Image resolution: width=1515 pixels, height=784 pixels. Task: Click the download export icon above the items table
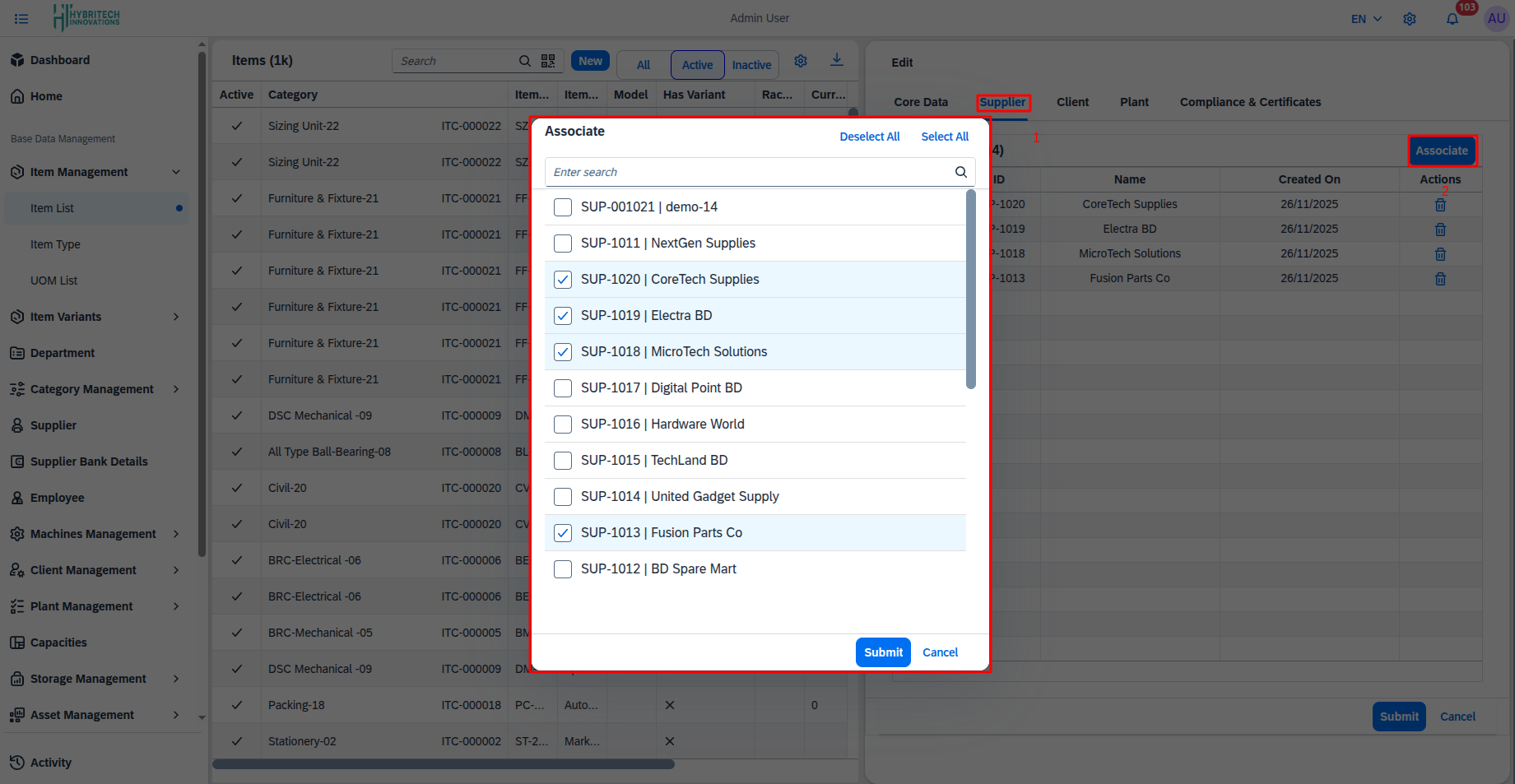[837, 60]
